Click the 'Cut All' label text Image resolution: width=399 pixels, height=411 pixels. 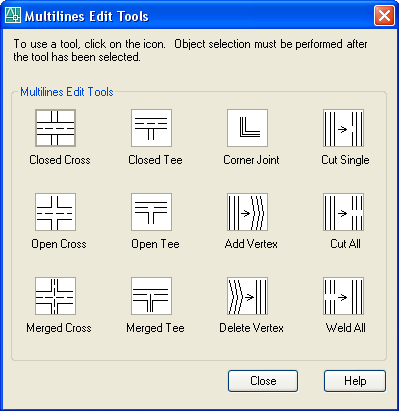[345, 244]
